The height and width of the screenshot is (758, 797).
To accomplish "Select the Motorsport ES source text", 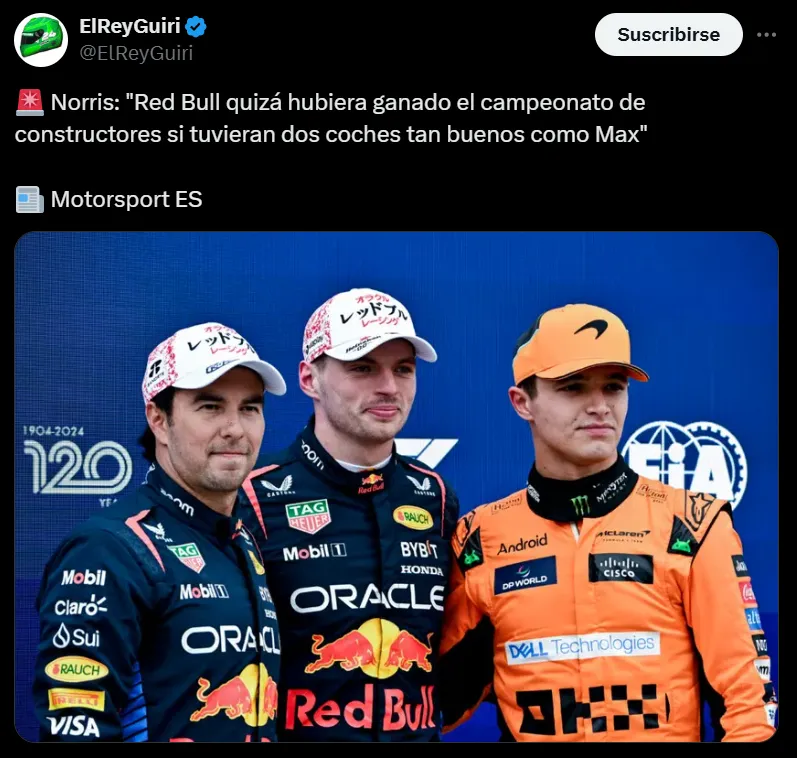I will point(127,199).
